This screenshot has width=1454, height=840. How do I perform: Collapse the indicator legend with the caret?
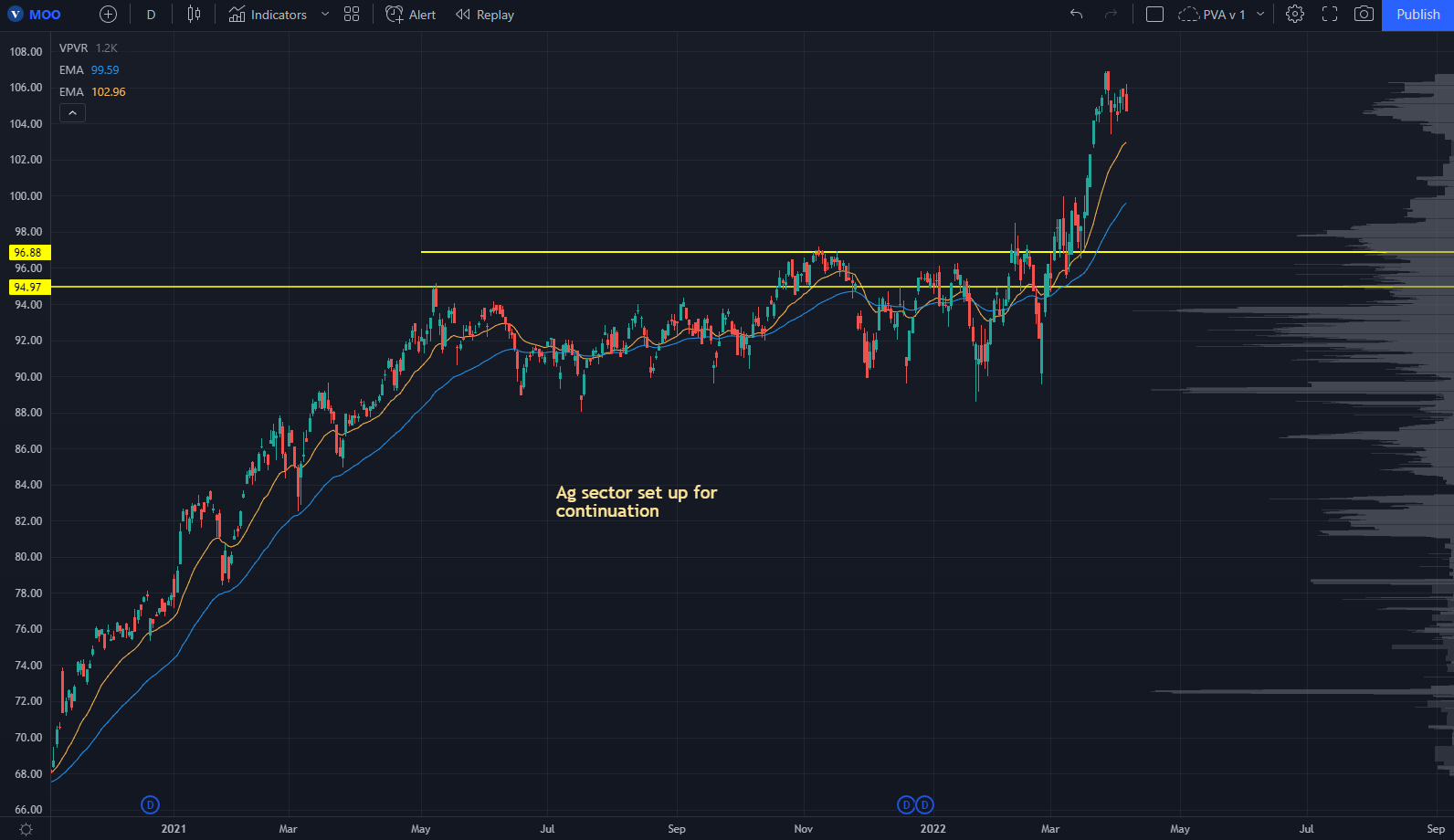pyautogui.click(x=72, y=113)
